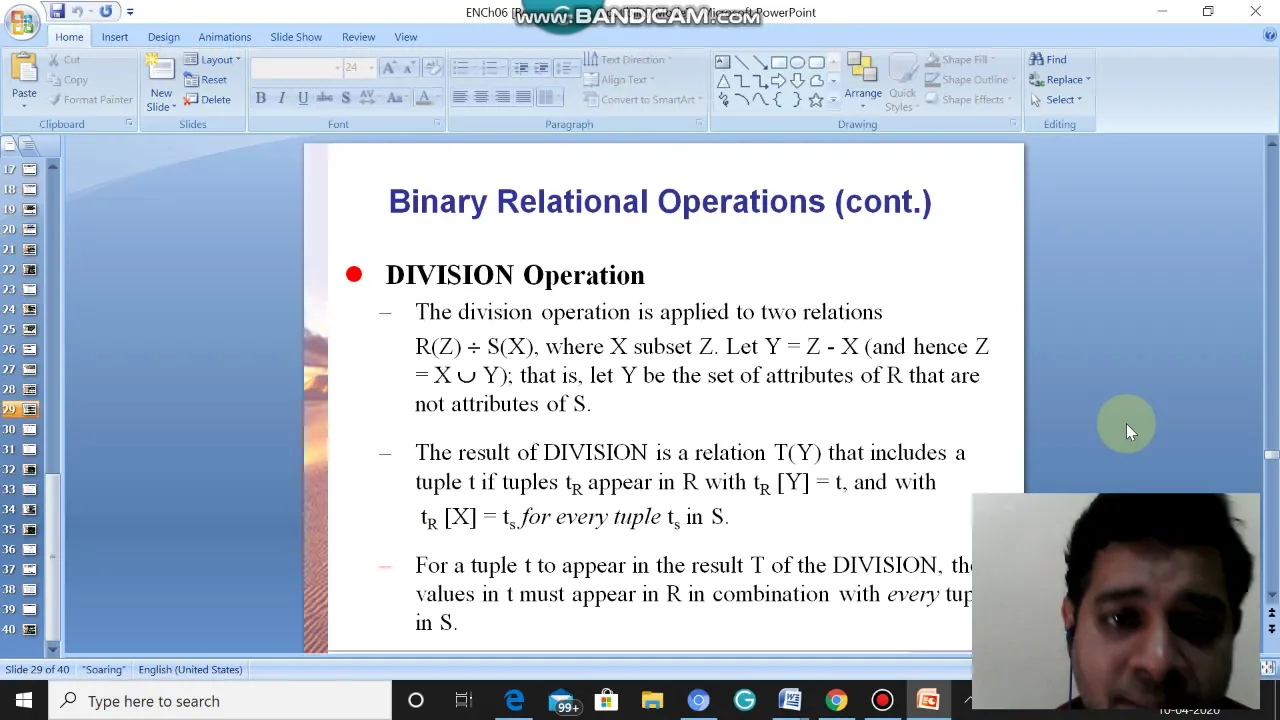This screenshot has width=1280, height=720.
Task: Click the Windows Start button
Action: pyautogui.click(x=23, y=701)
